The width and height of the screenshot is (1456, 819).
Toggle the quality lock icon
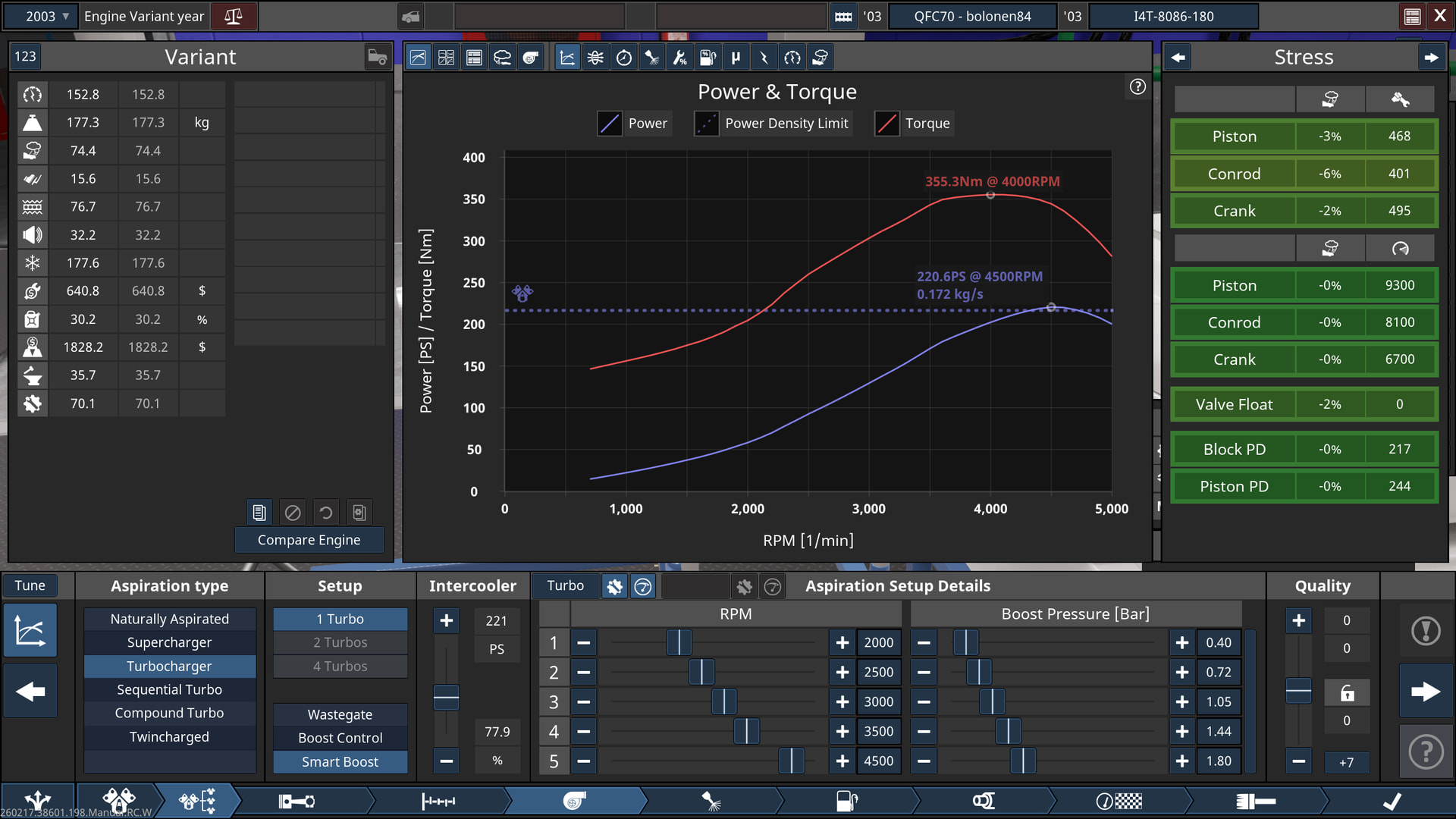[x=1346, y=692]
